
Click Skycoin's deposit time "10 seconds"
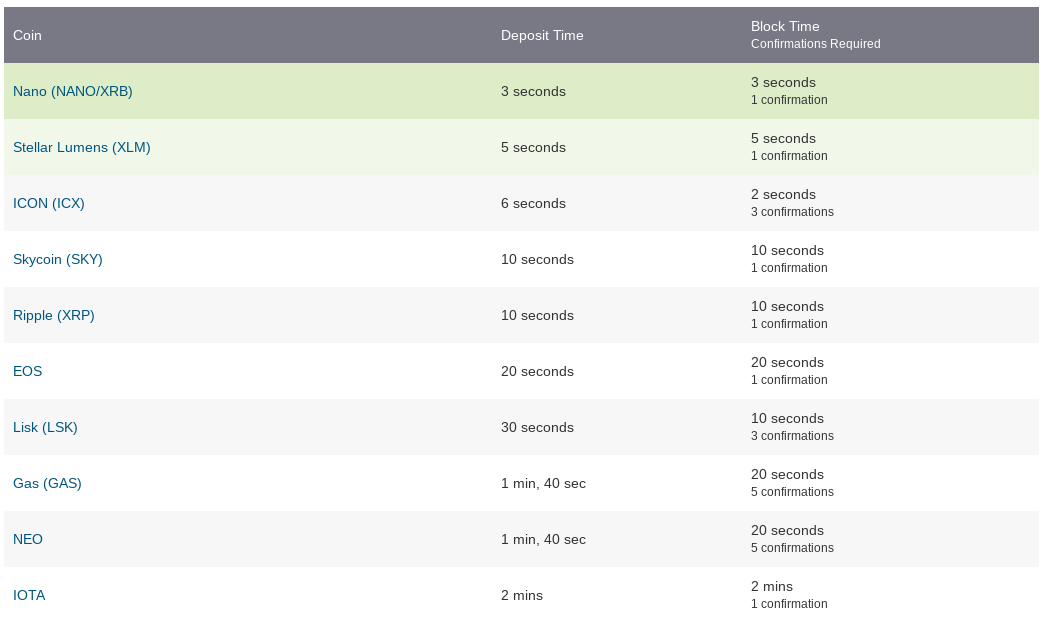click(537, 259)
